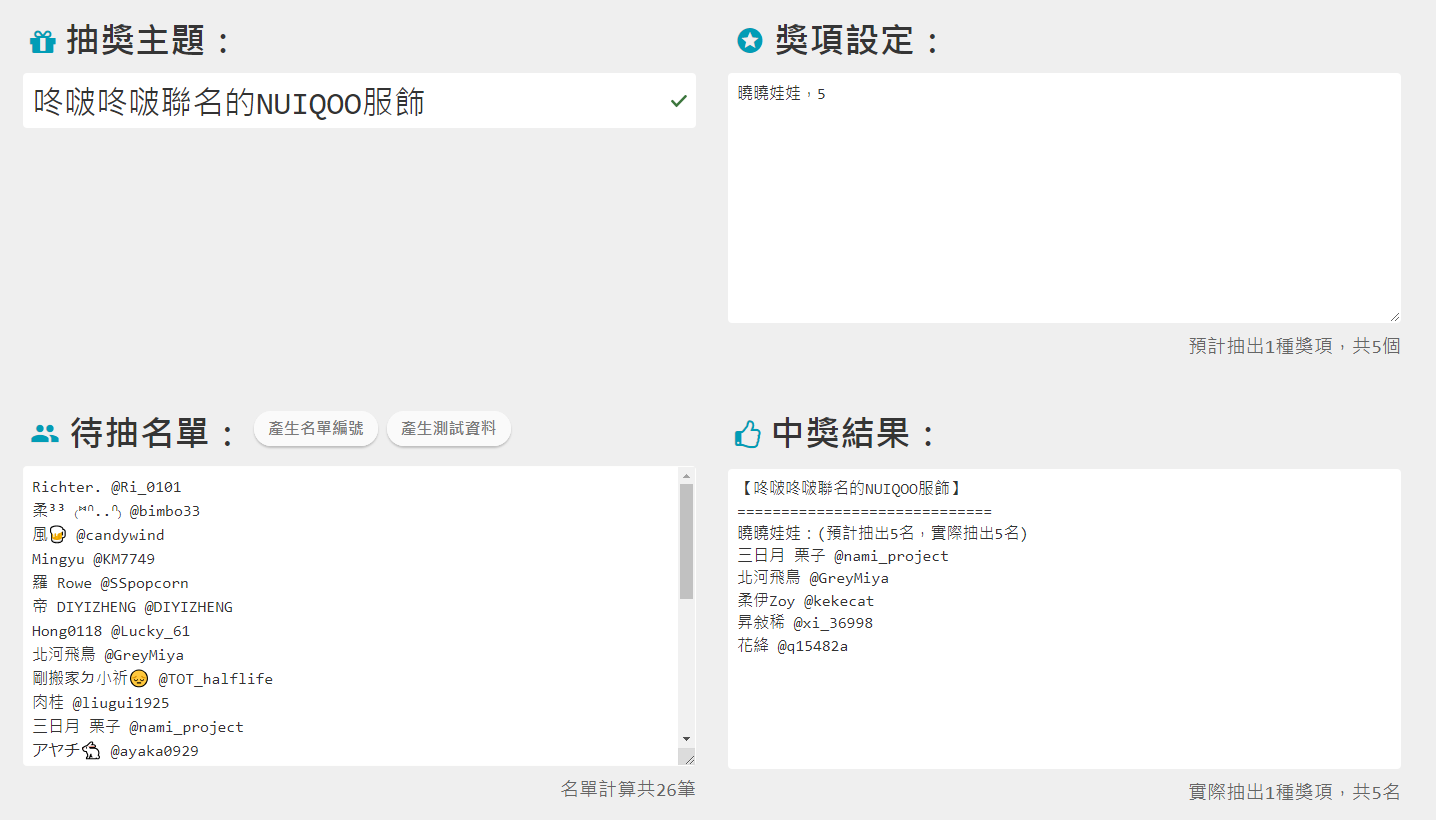The width and height of the screenshot is (1436, 820).
Task: Click the candidate list scrollbar thumb
Action: tap(686, 541)
